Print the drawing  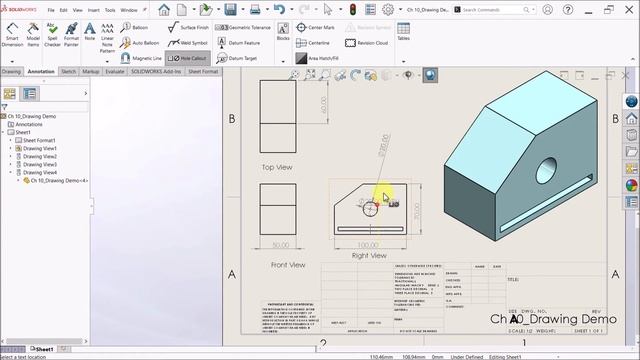point(255,9)
